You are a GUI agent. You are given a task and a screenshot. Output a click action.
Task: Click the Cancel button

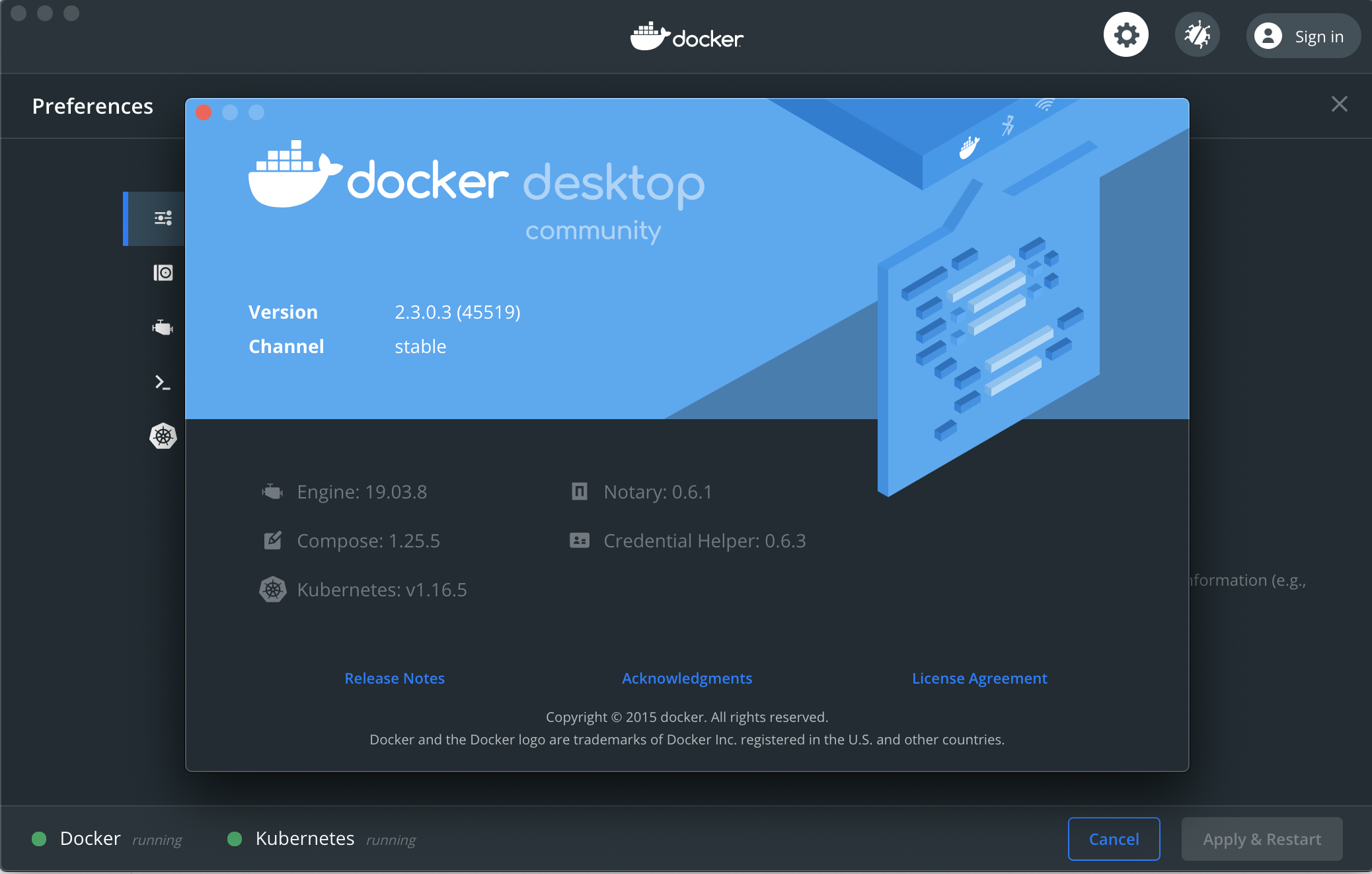tap(1114, 838)
